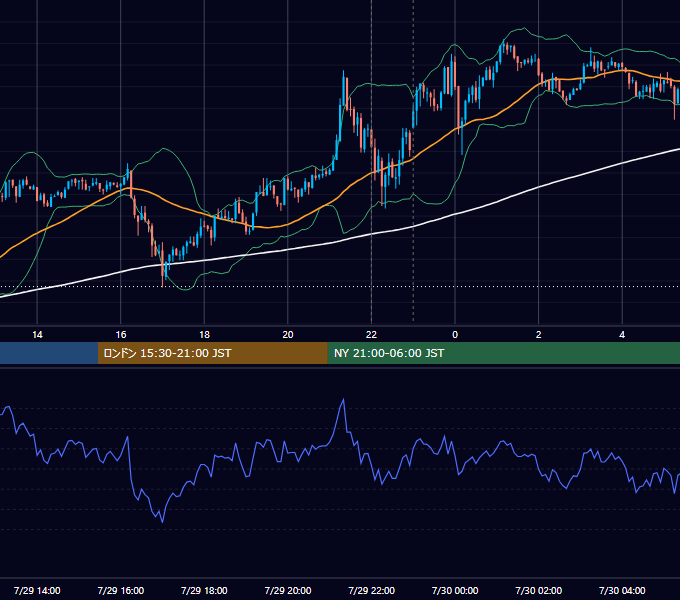Select the 16 hour label on price chart axis
Viewport: 680px width, 600px height.
[121, 335]
